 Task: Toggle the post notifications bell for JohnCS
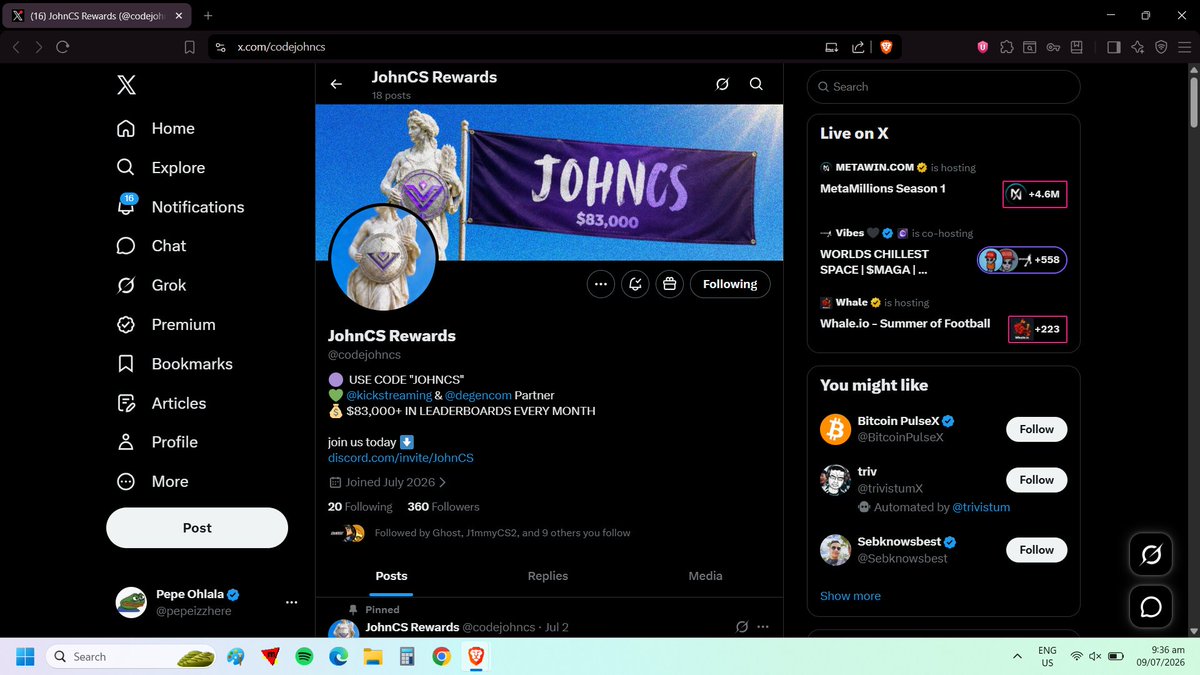coord(635,284)
